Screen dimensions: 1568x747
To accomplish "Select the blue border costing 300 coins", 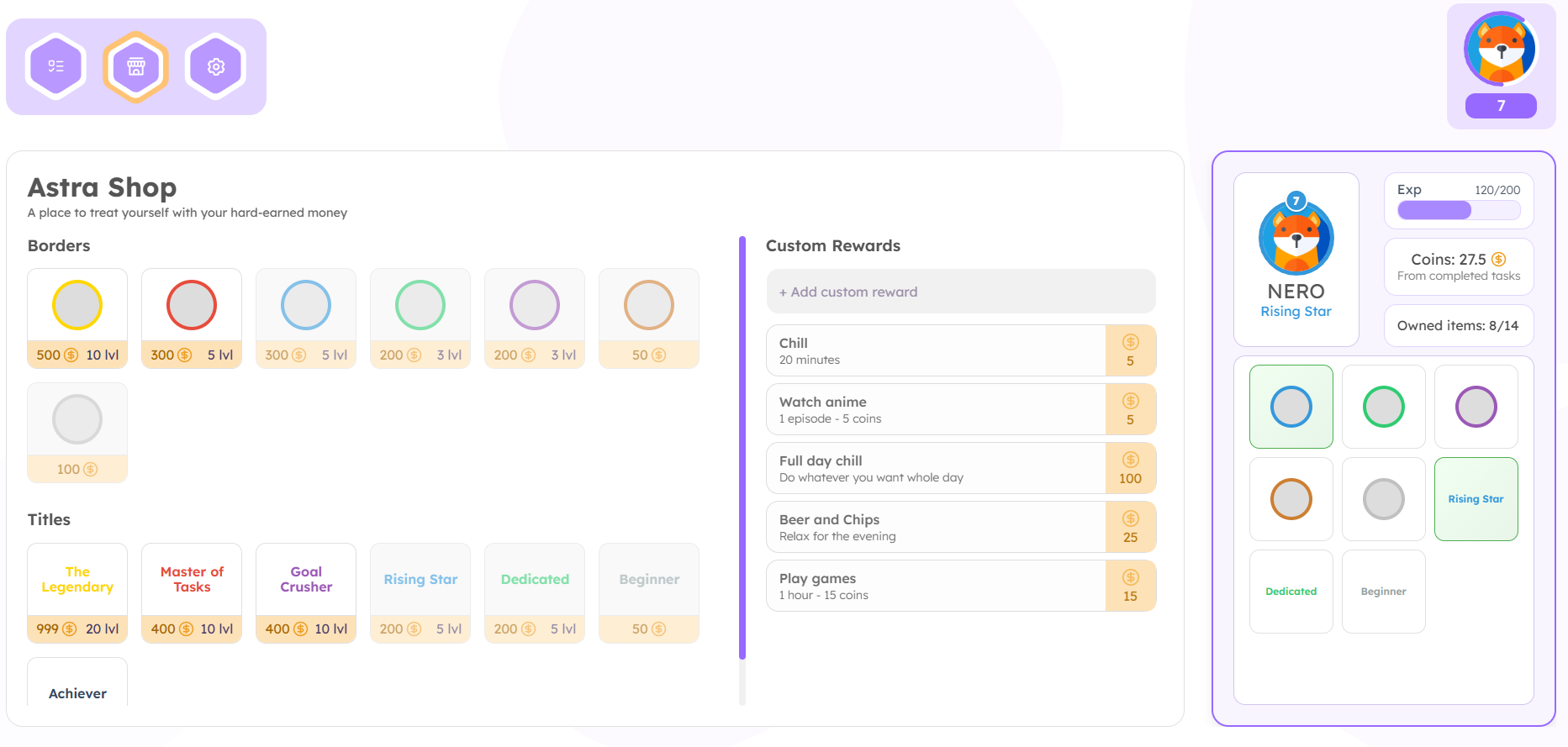I will coord(306,318).
